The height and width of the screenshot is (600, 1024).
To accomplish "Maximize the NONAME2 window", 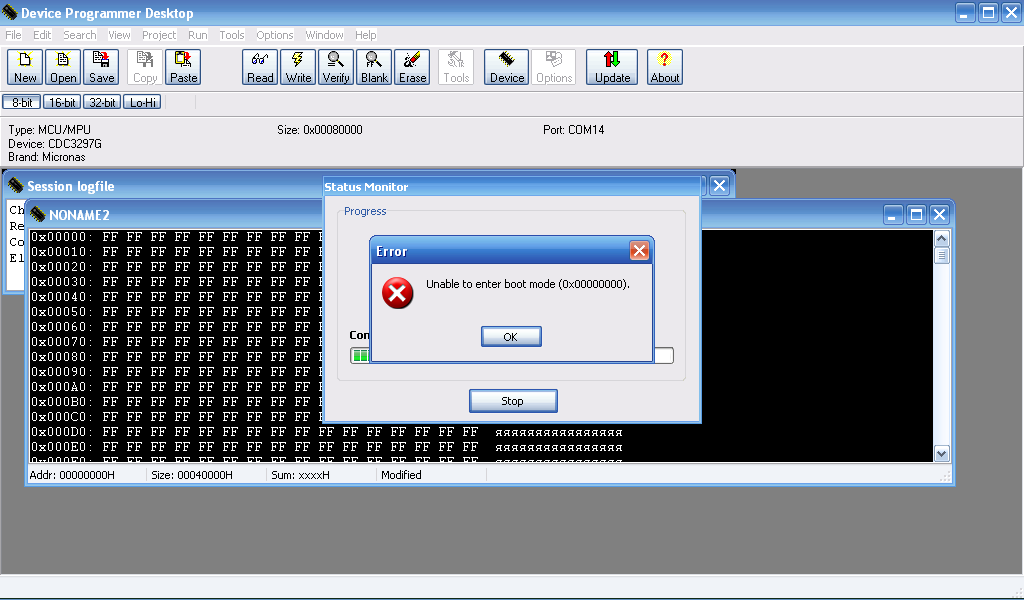I will tap(916, 214).
